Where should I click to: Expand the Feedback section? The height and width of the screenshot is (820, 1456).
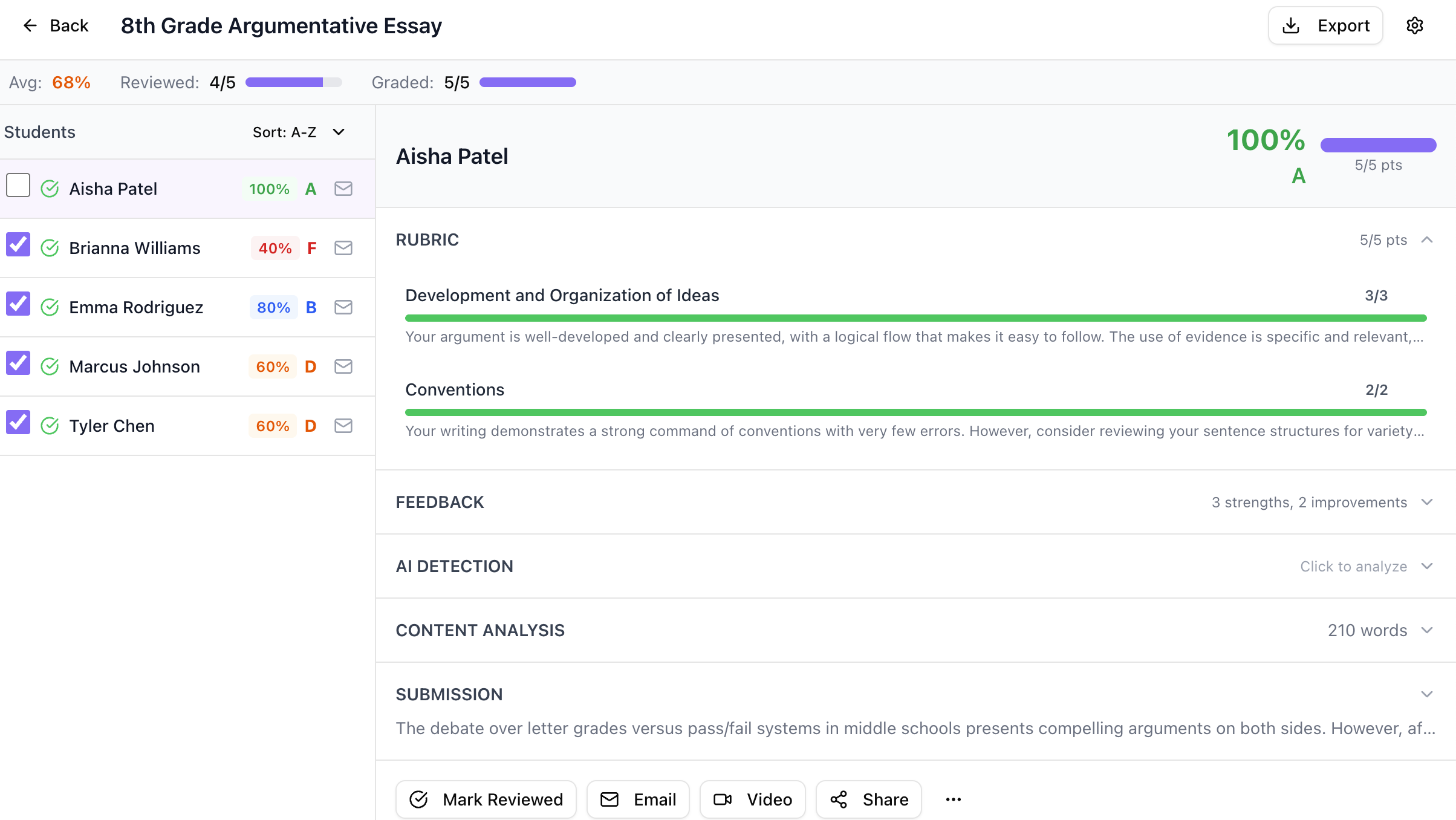coord(915,502)
